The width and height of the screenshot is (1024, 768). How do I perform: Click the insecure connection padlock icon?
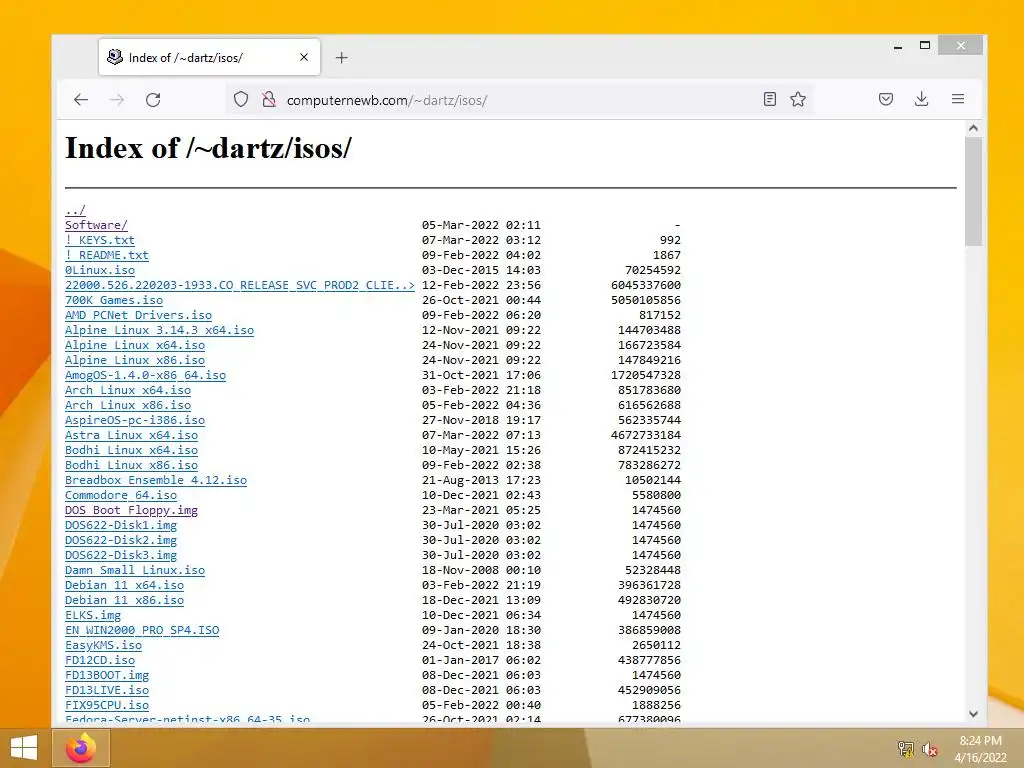pos(268,100)
